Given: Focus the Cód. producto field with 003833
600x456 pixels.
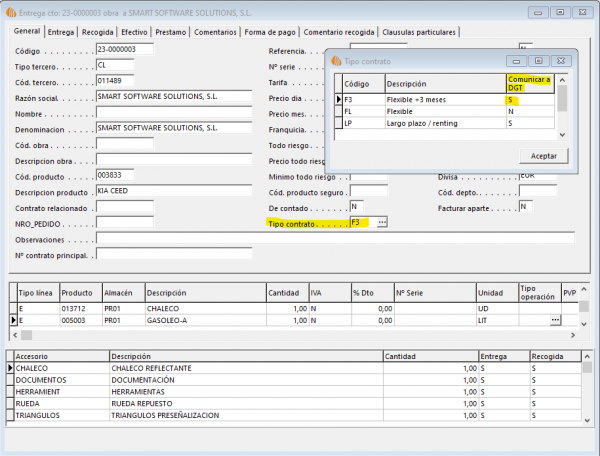Looking at the screenshot, I should (x=114, y=175).
